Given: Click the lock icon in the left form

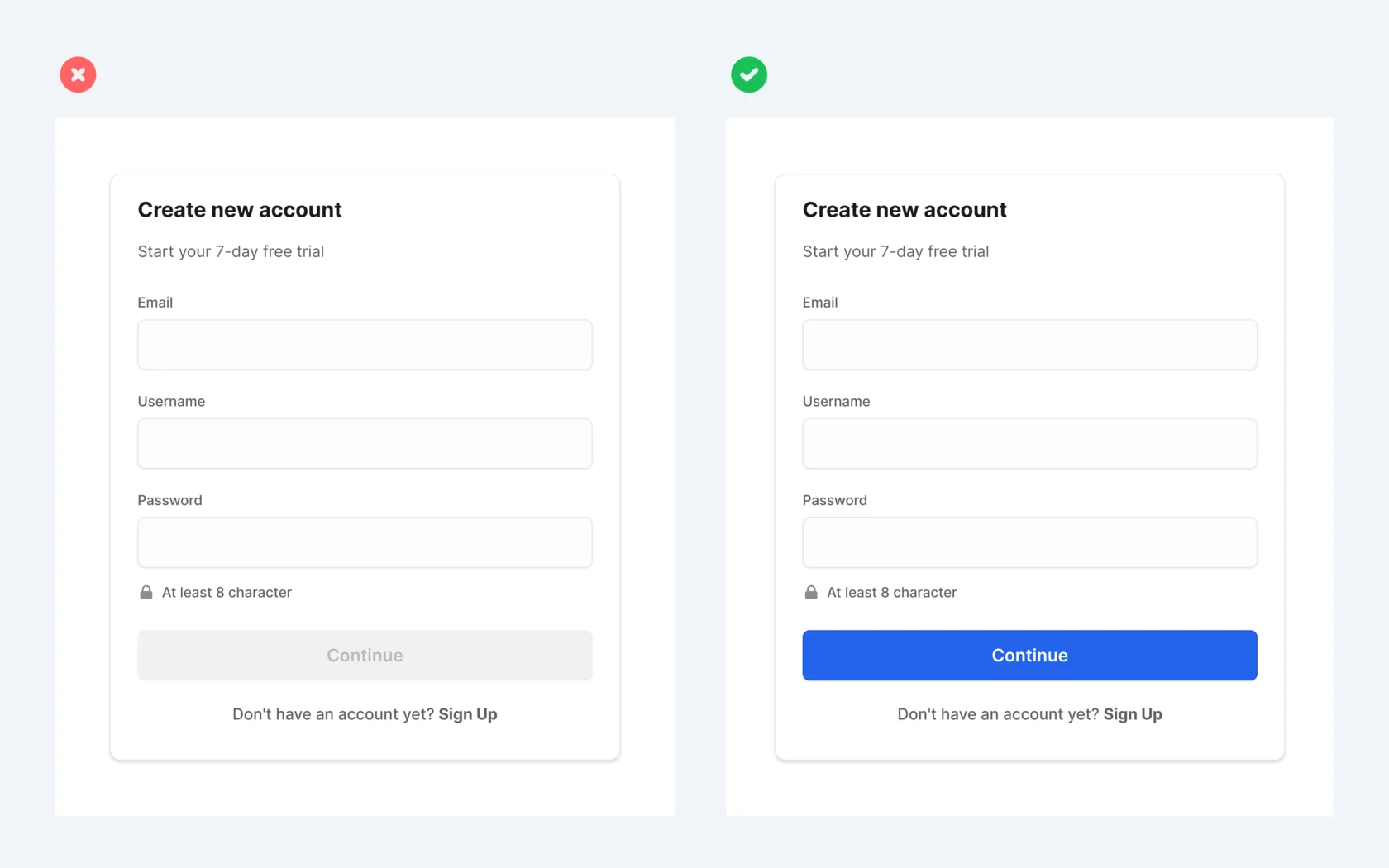Looking at the screenshot, I should click(146, 592).
